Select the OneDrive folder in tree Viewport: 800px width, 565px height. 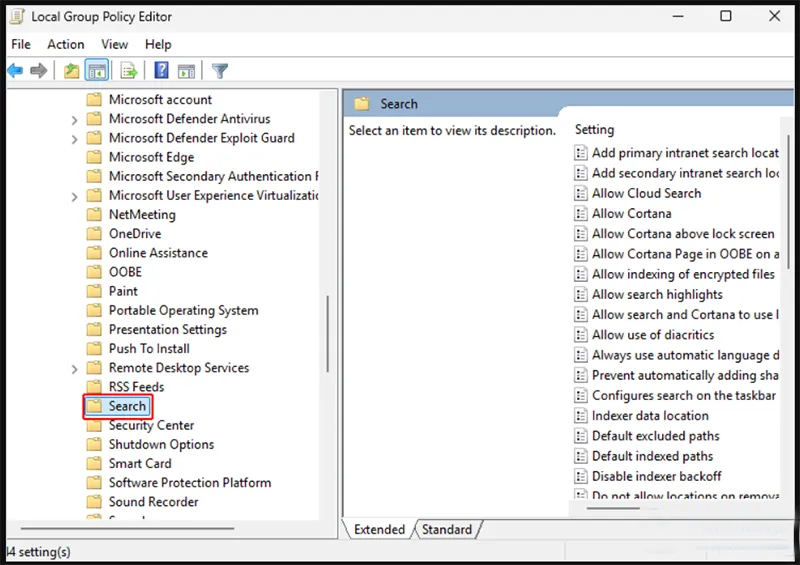(x=134, y=233)
